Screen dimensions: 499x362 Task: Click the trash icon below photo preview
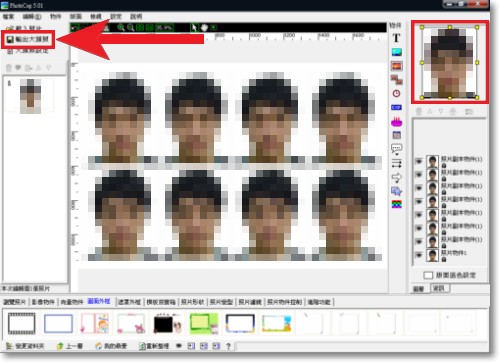click(x=419, y=111)
